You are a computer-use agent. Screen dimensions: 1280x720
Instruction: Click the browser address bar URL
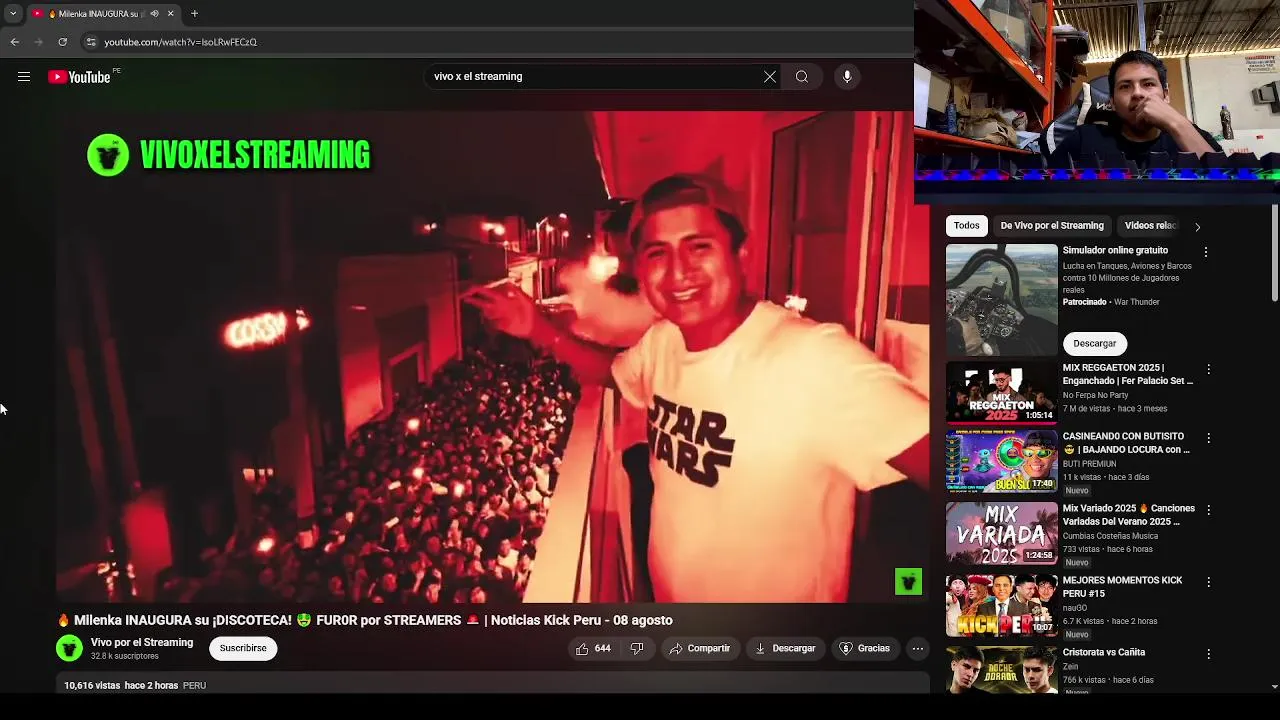pyautogui.click(x=181, y=42)
